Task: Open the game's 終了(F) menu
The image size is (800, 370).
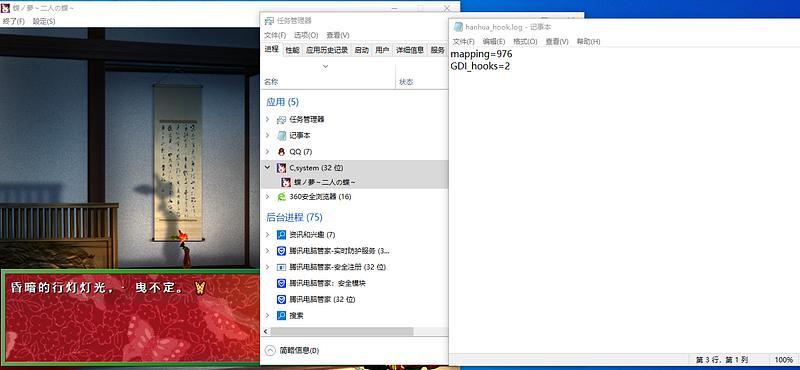Action: point(14,21)
